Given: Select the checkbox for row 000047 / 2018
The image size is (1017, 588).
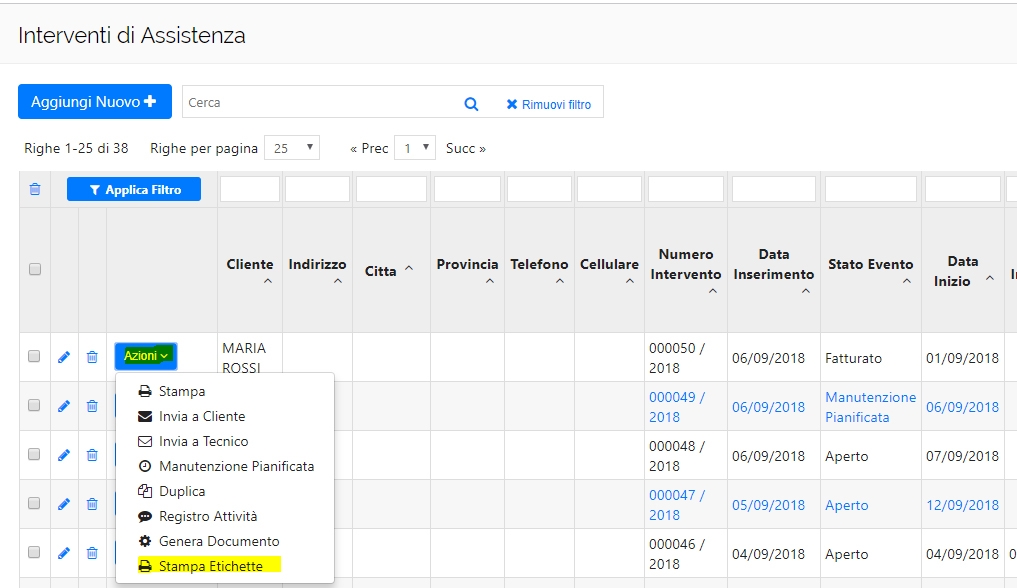Looking at the screenshot, I should click(x=34, y=503).
